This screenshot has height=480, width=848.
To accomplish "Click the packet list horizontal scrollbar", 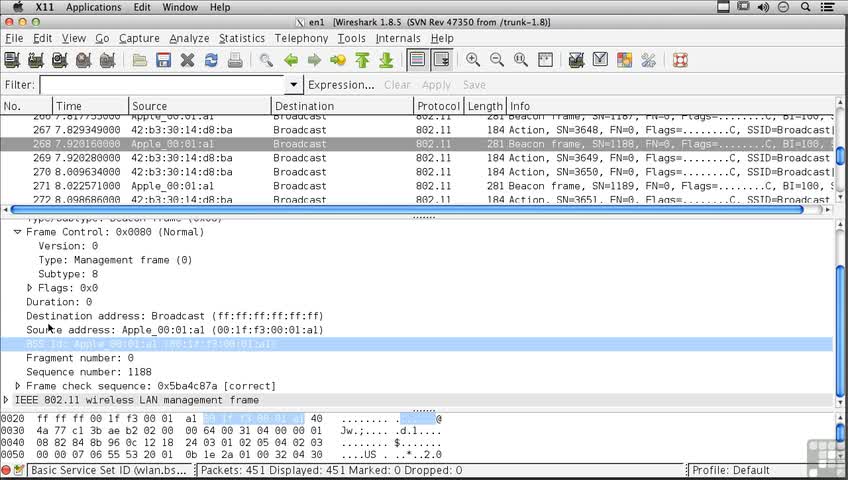I will (x=407, y=210).
